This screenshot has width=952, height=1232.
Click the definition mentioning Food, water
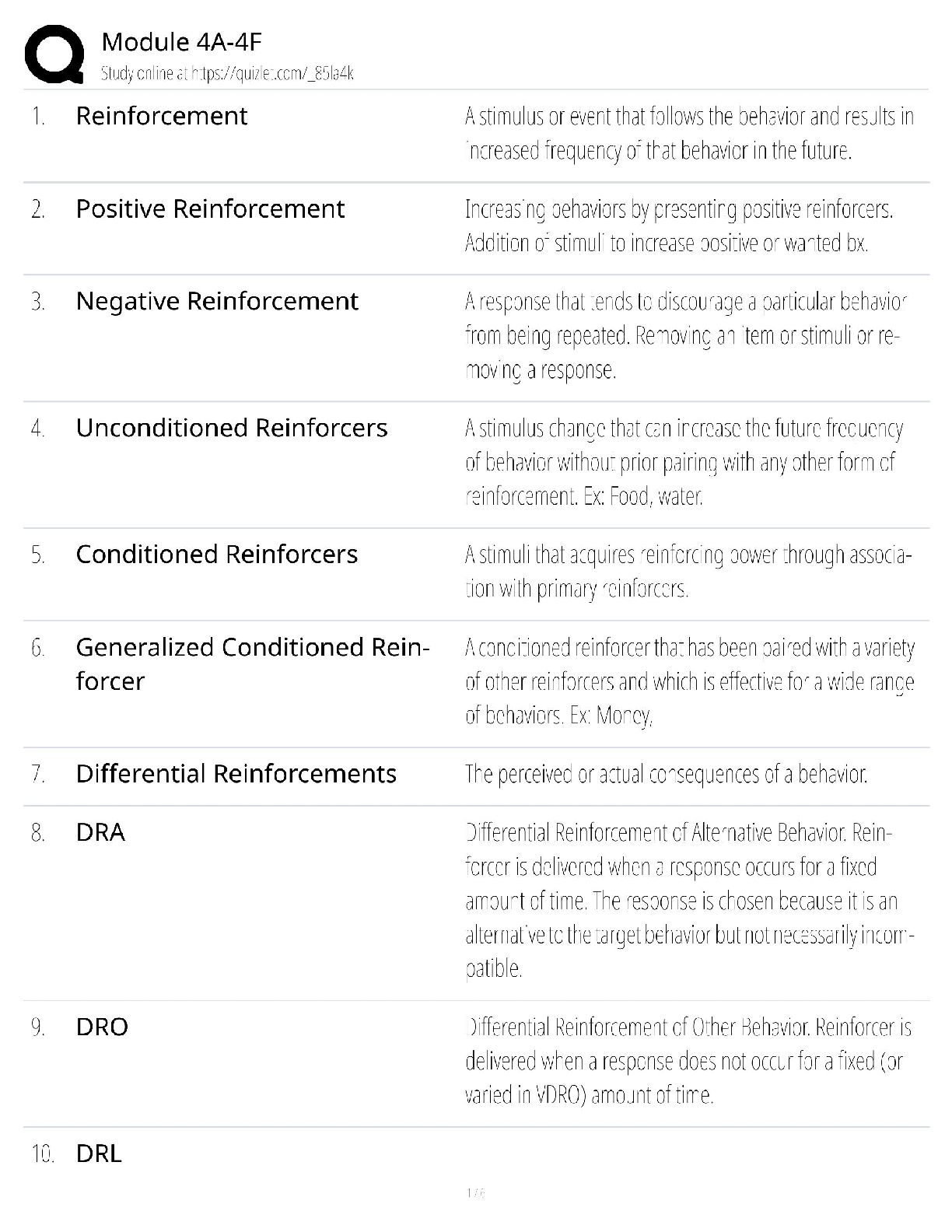point(684,462)
